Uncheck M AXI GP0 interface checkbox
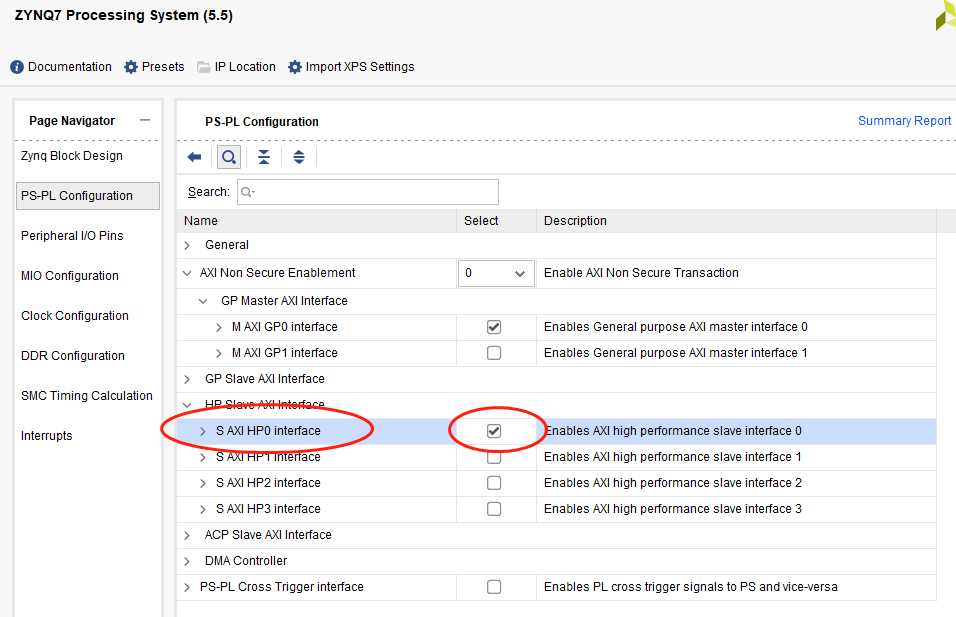Viewport: 956px width, 617px height. pos(494,327)
